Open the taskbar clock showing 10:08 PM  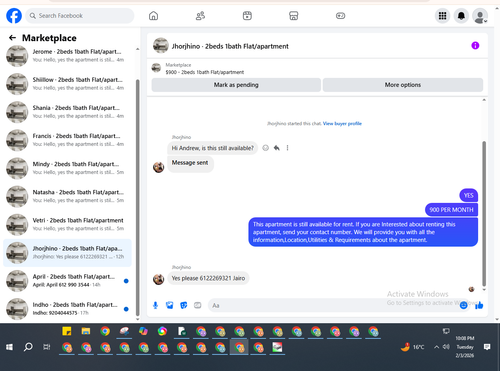coord(465,347)
